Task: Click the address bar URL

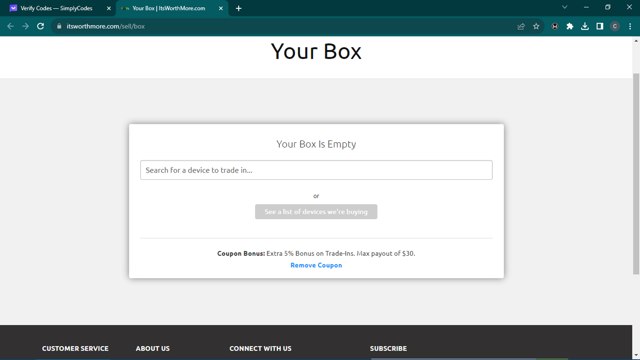Action: tap(105, 27)
